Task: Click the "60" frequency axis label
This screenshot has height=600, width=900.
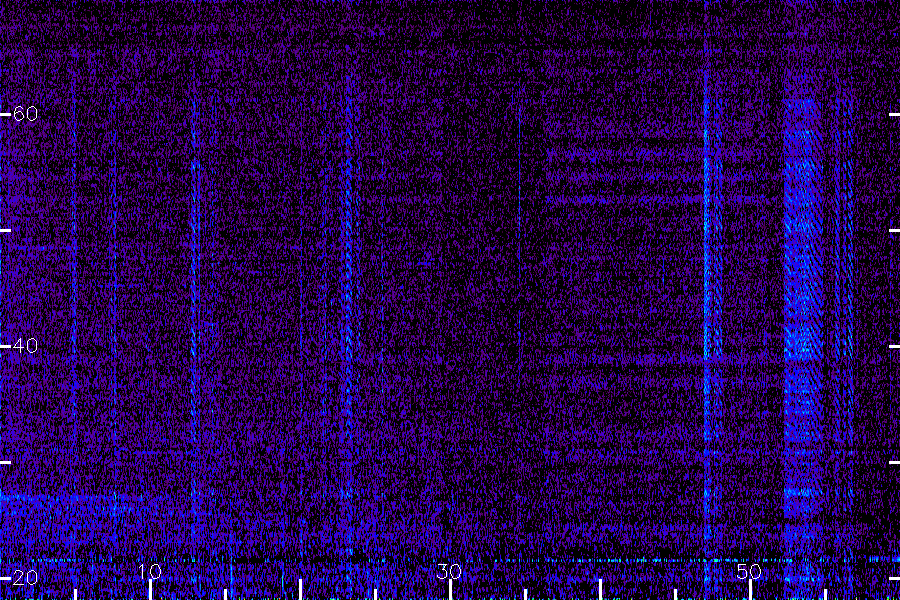Action: pyautogui.click(x=25, y=114)
